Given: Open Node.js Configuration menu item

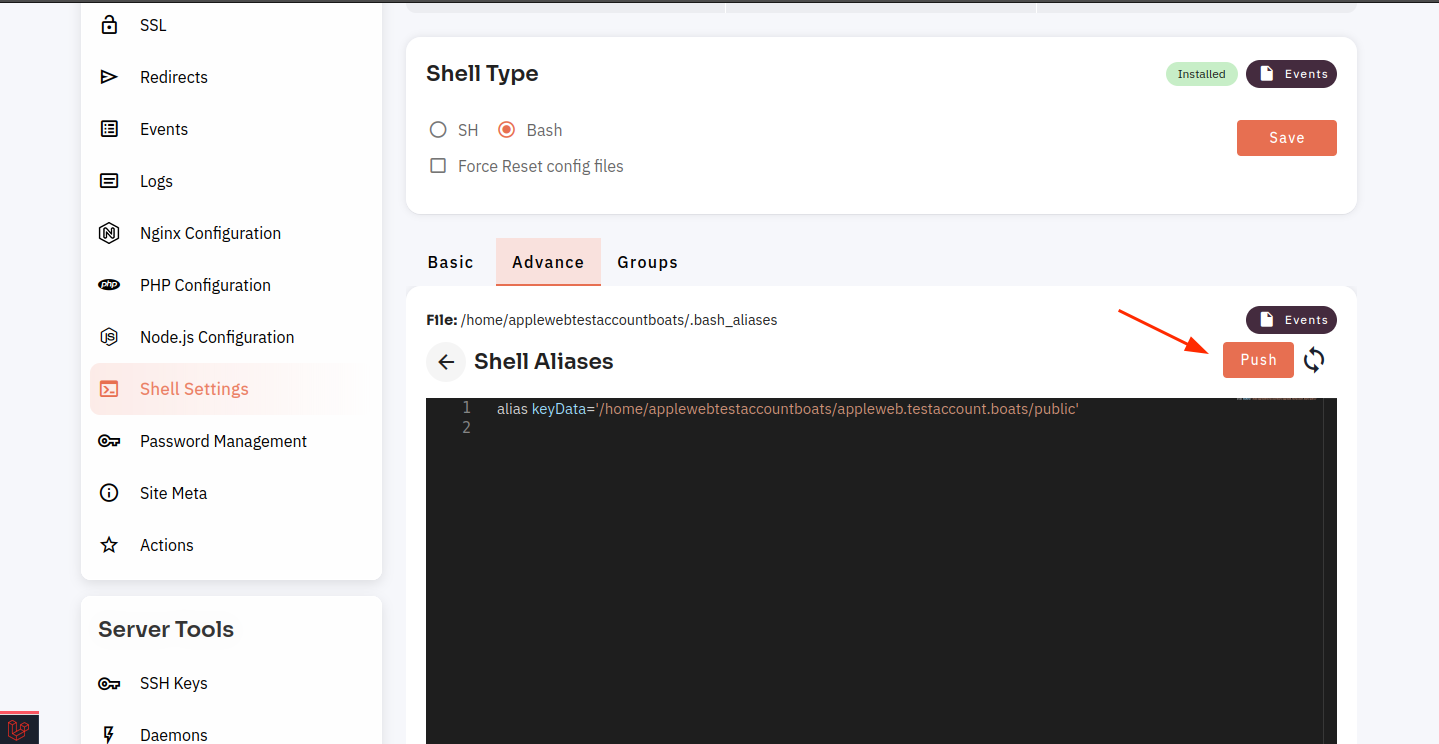Looking at the screenshot, I should pyautogui.click(x=230, y=337).
